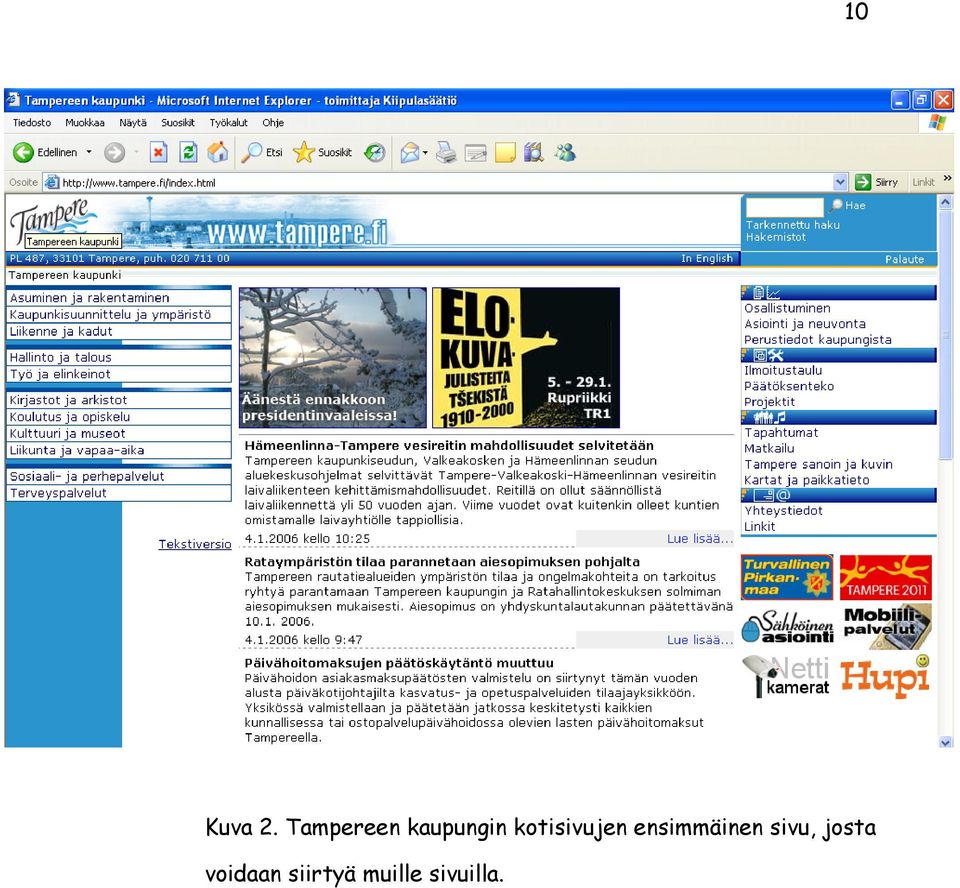960x888 pixels.
Task: Click the Hae search button
Action: pos(849,205)
